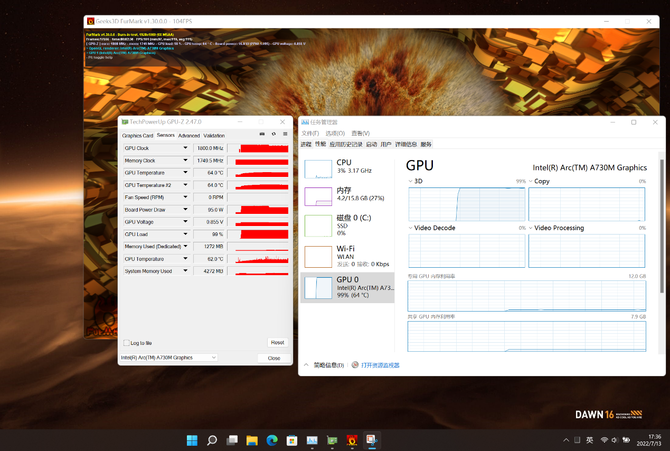Click the FurMark icon in the taskbar

tap(351, 440)
